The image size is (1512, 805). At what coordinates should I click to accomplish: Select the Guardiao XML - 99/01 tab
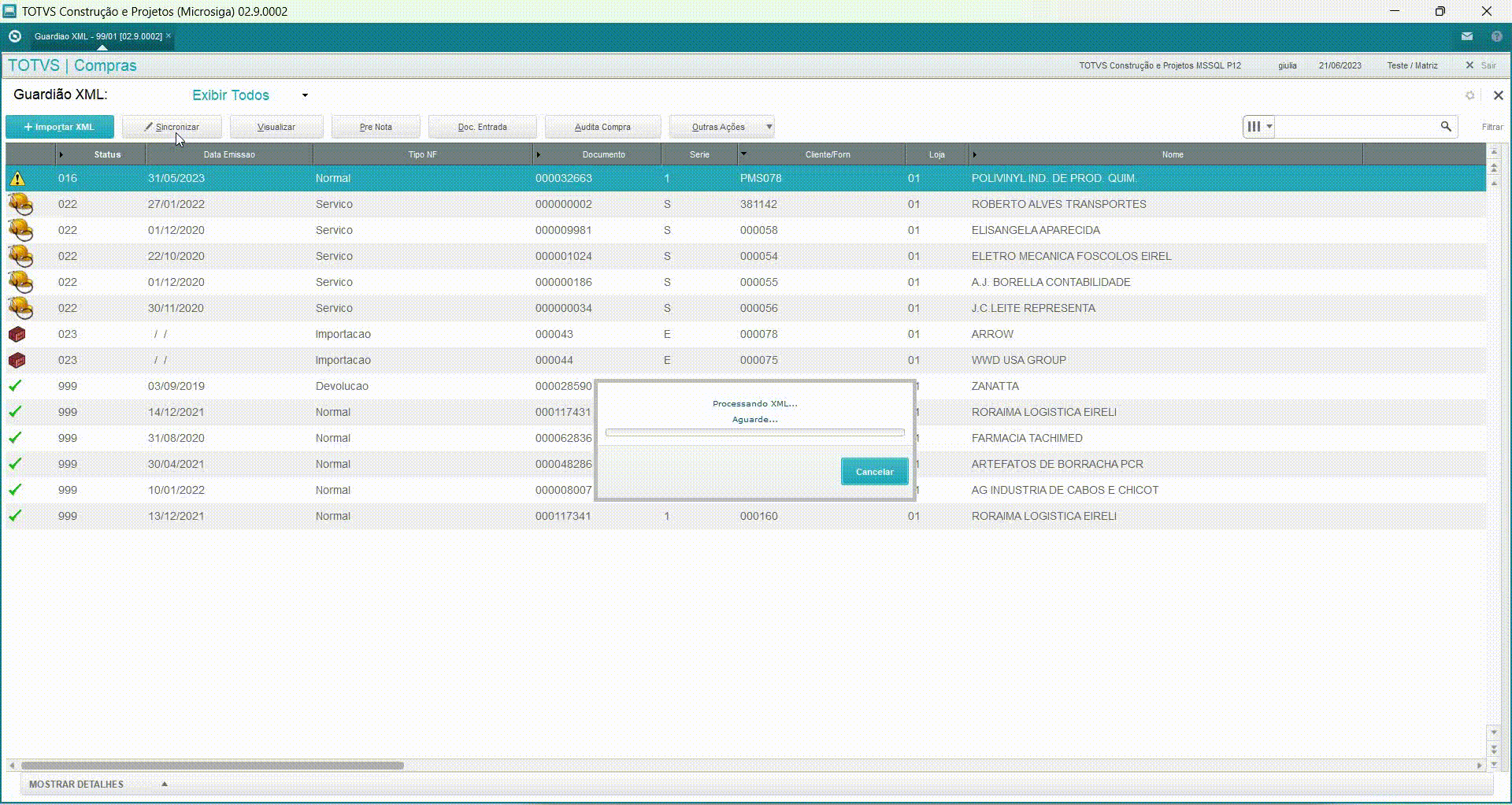[98, 36]
